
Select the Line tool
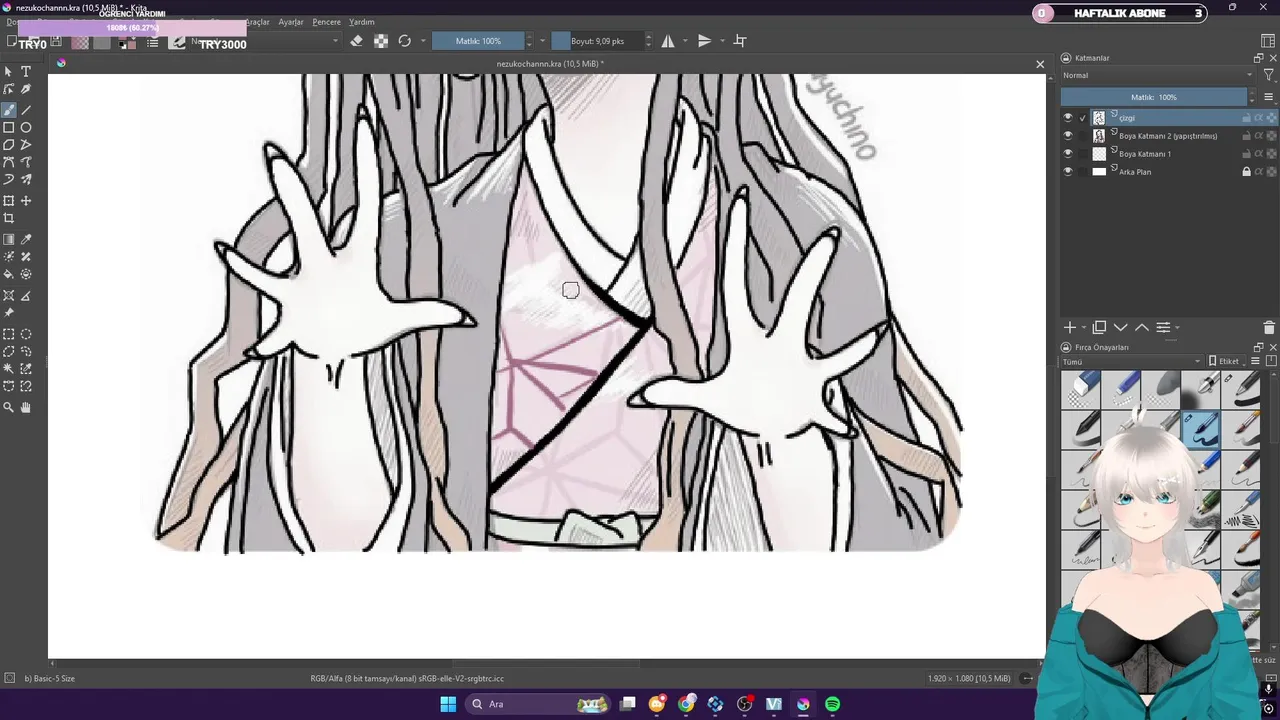[26, 110]
